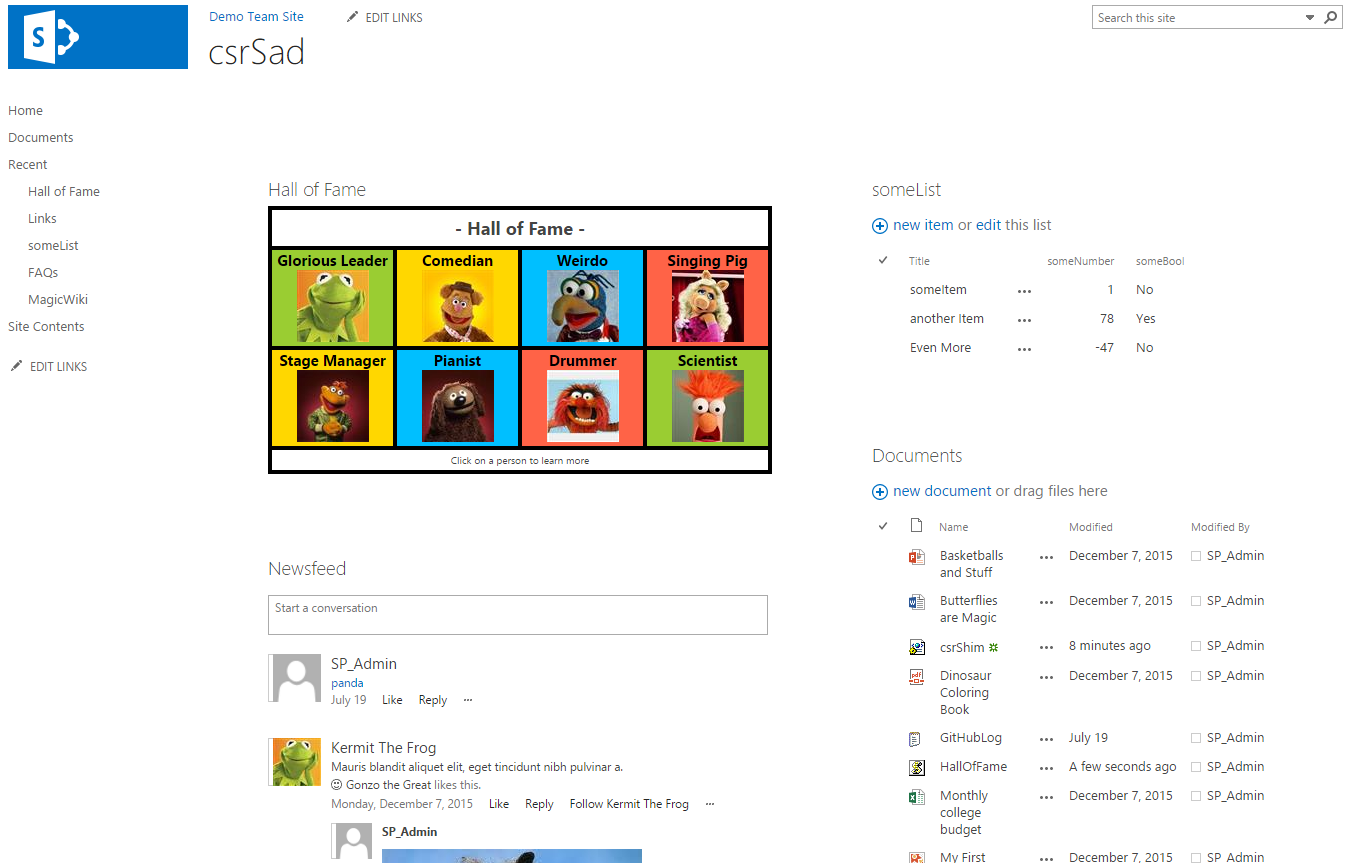The width and height of the screenshot is (1350, 863).
Task: Click presence checkbox beside SP_Admin for GitHubLog
Action: [1196, 738]
